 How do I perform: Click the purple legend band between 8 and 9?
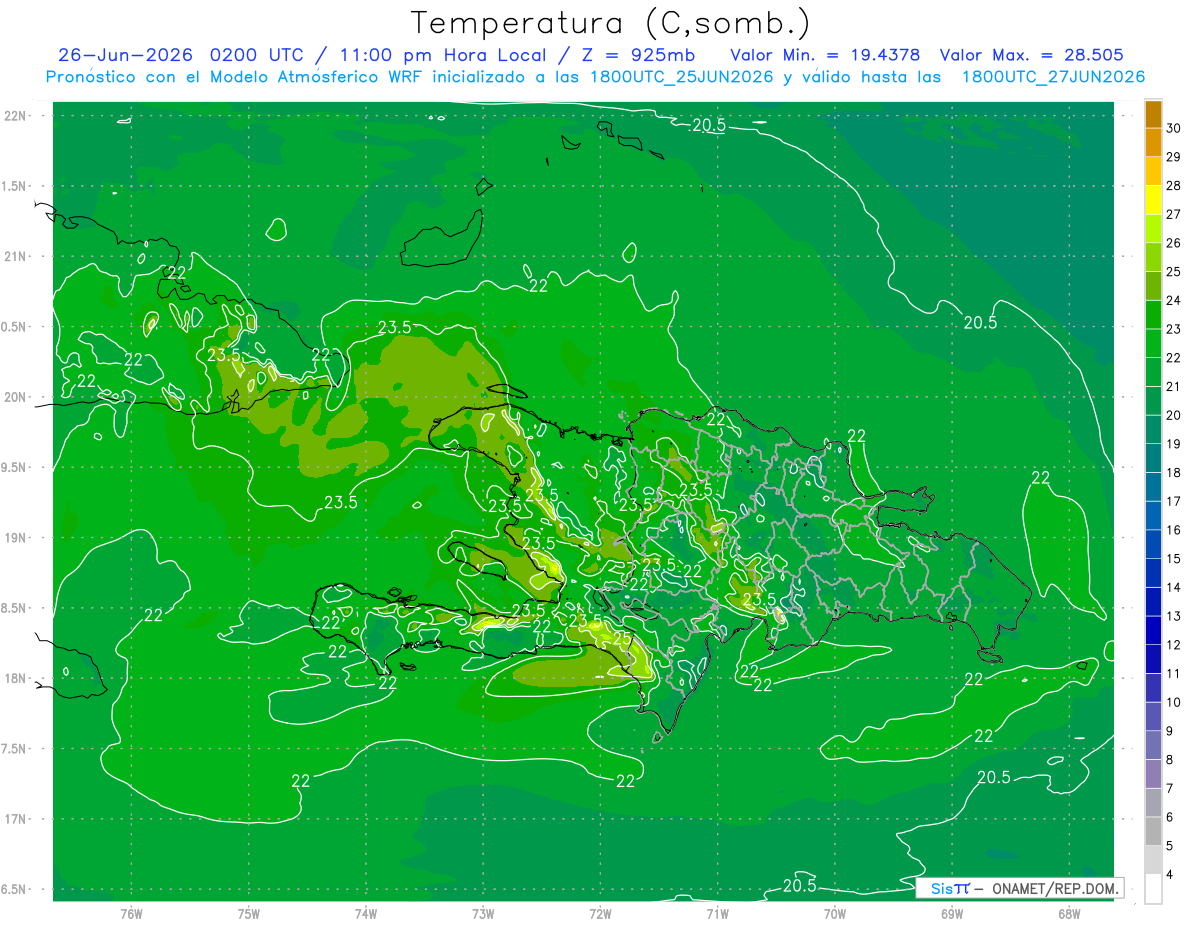(1153, 746)
